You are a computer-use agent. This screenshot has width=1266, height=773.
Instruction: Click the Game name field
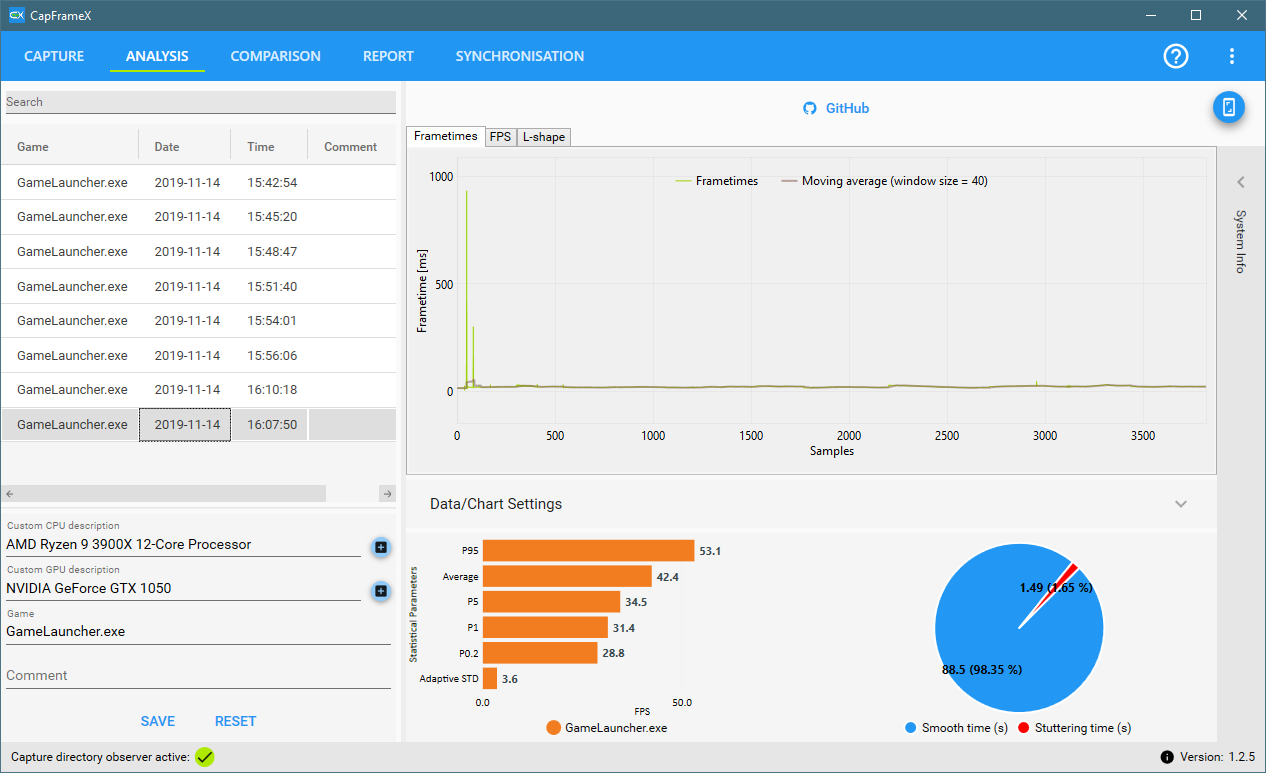point(198,632)
